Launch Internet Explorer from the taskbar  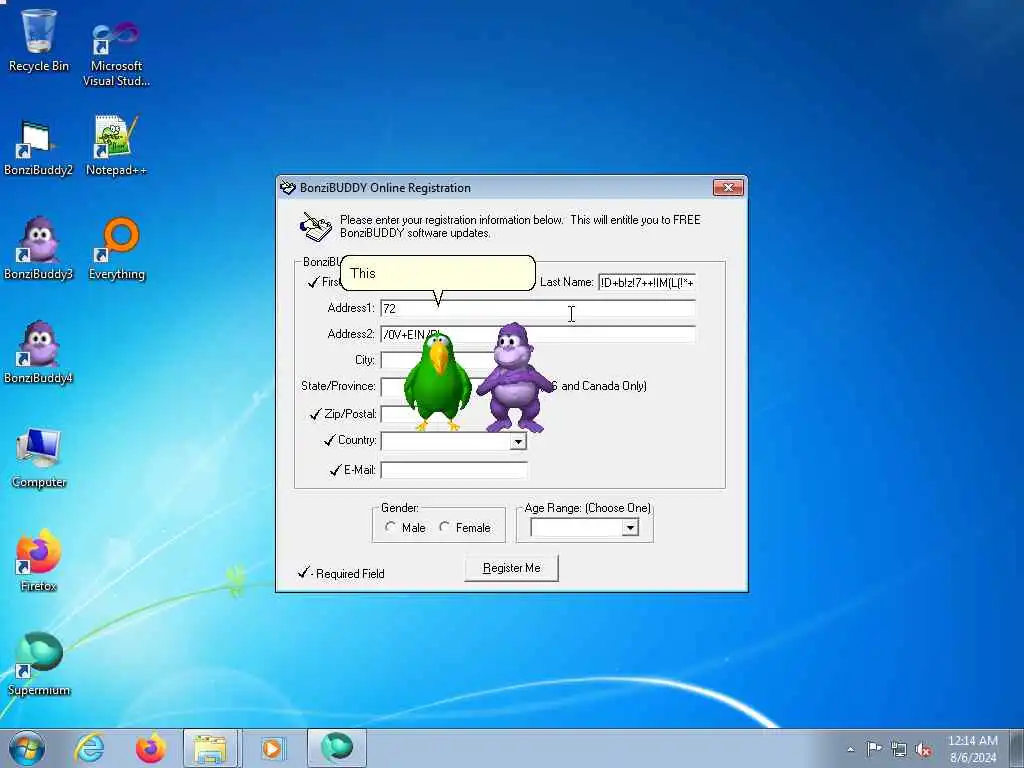pos(89,748)
